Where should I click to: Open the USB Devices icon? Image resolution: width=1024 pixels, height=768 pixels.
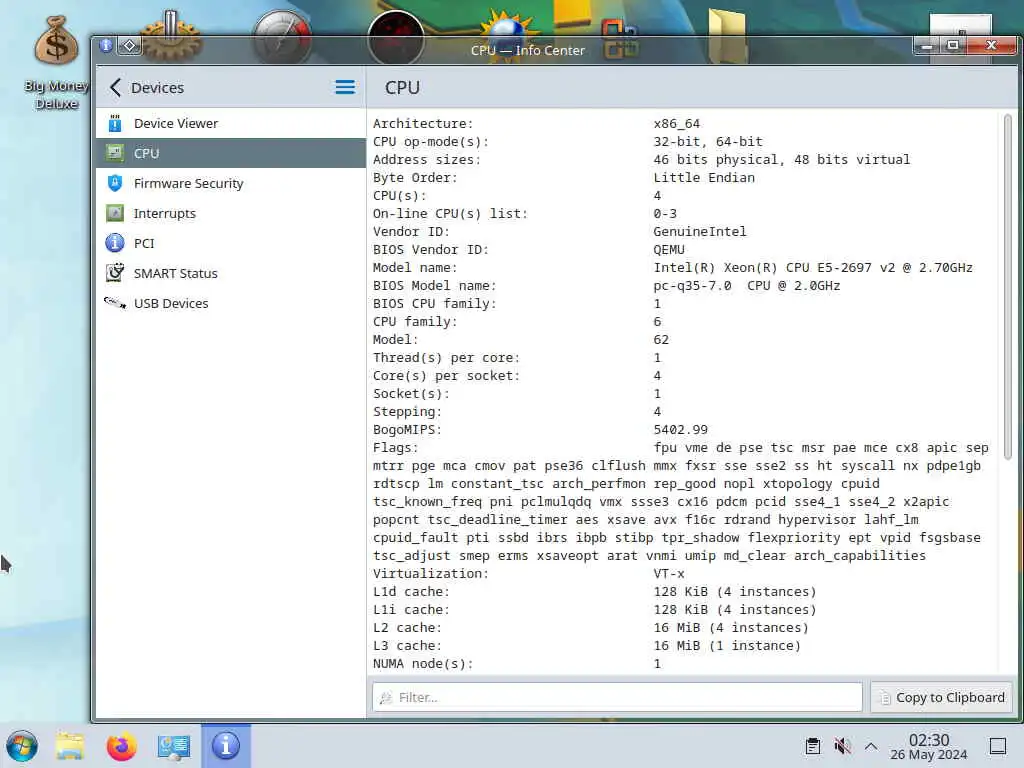115,303
